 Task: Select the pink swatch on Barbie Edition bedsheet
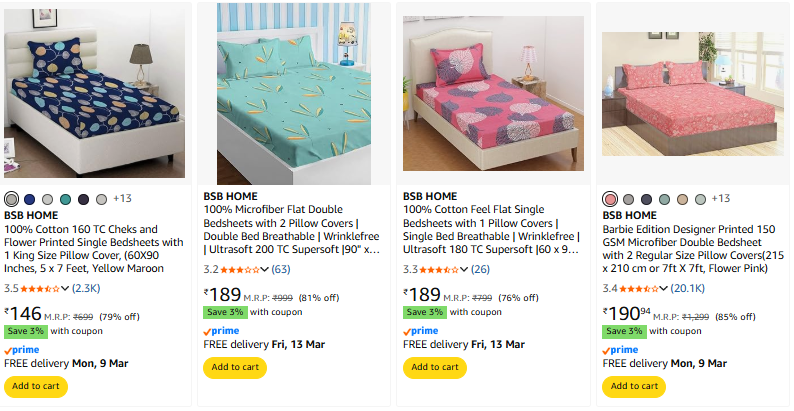pyautogui.click(x=610, y=199)
